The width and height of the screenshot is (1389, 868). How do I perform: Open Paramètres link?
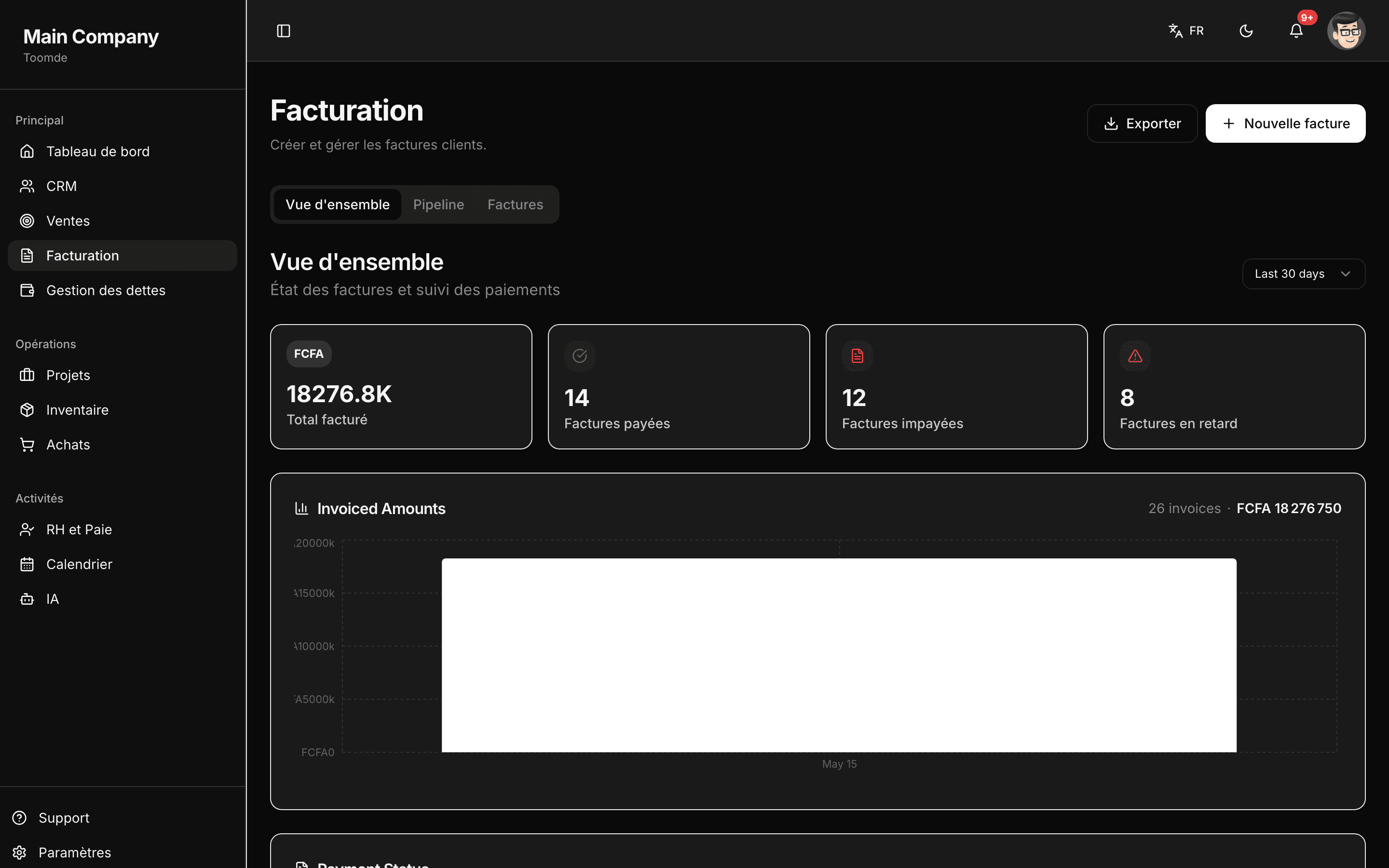click(x=75, y=853)
